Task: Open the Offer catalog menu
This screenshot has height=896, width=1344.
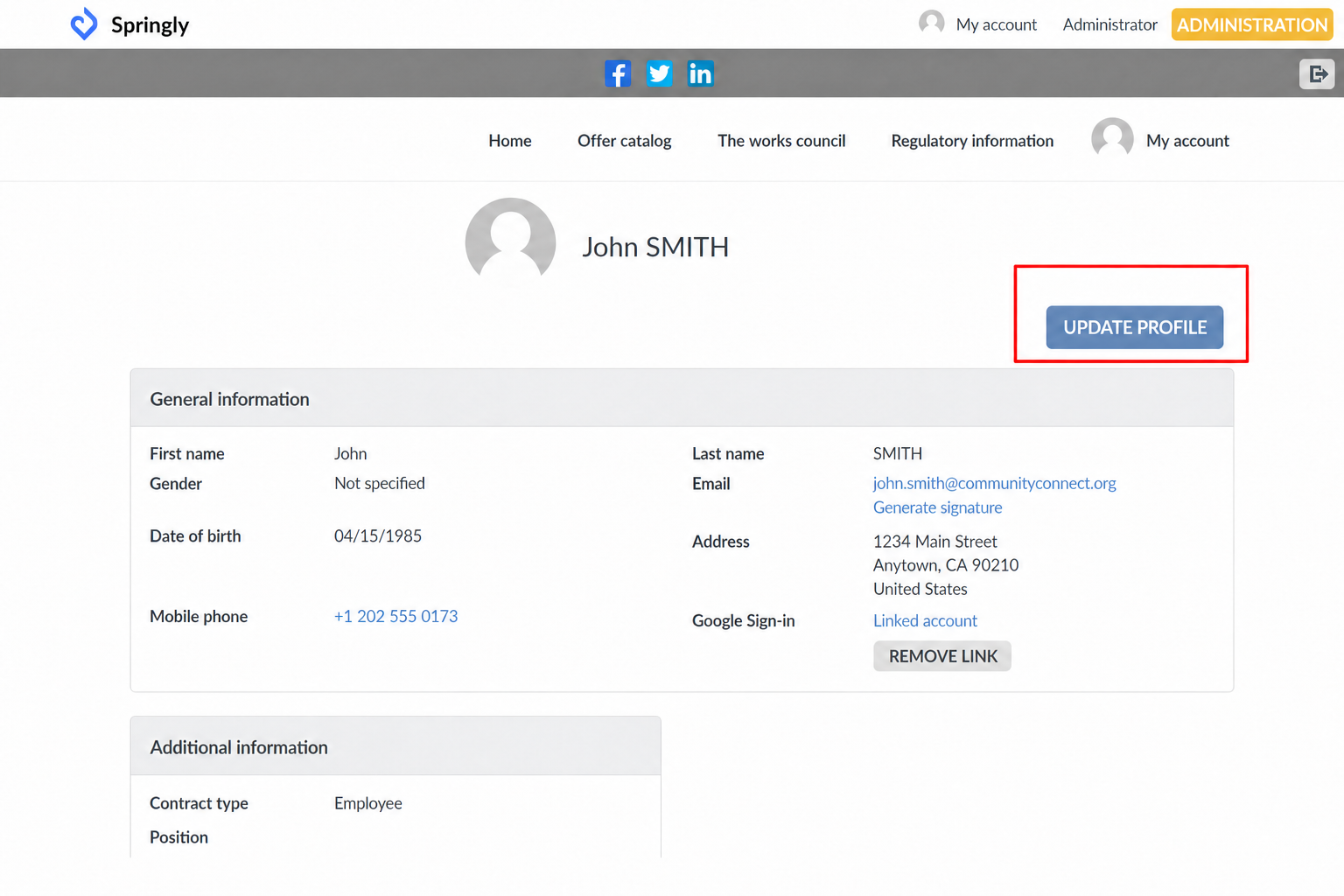Action: (624, 141)
